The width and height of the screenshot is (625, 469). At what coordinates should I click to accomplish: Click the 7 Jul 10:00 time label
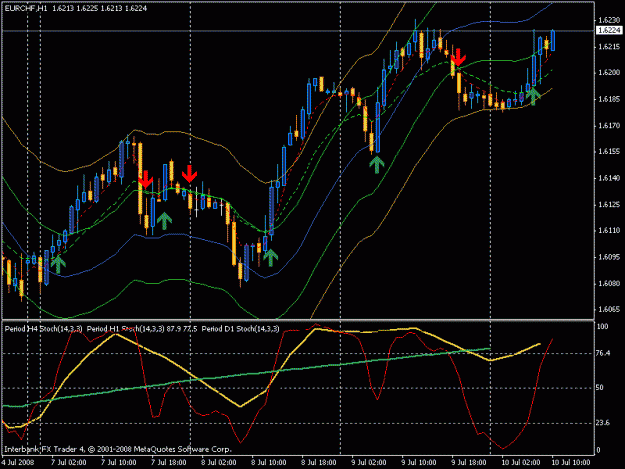coord(118,462)
